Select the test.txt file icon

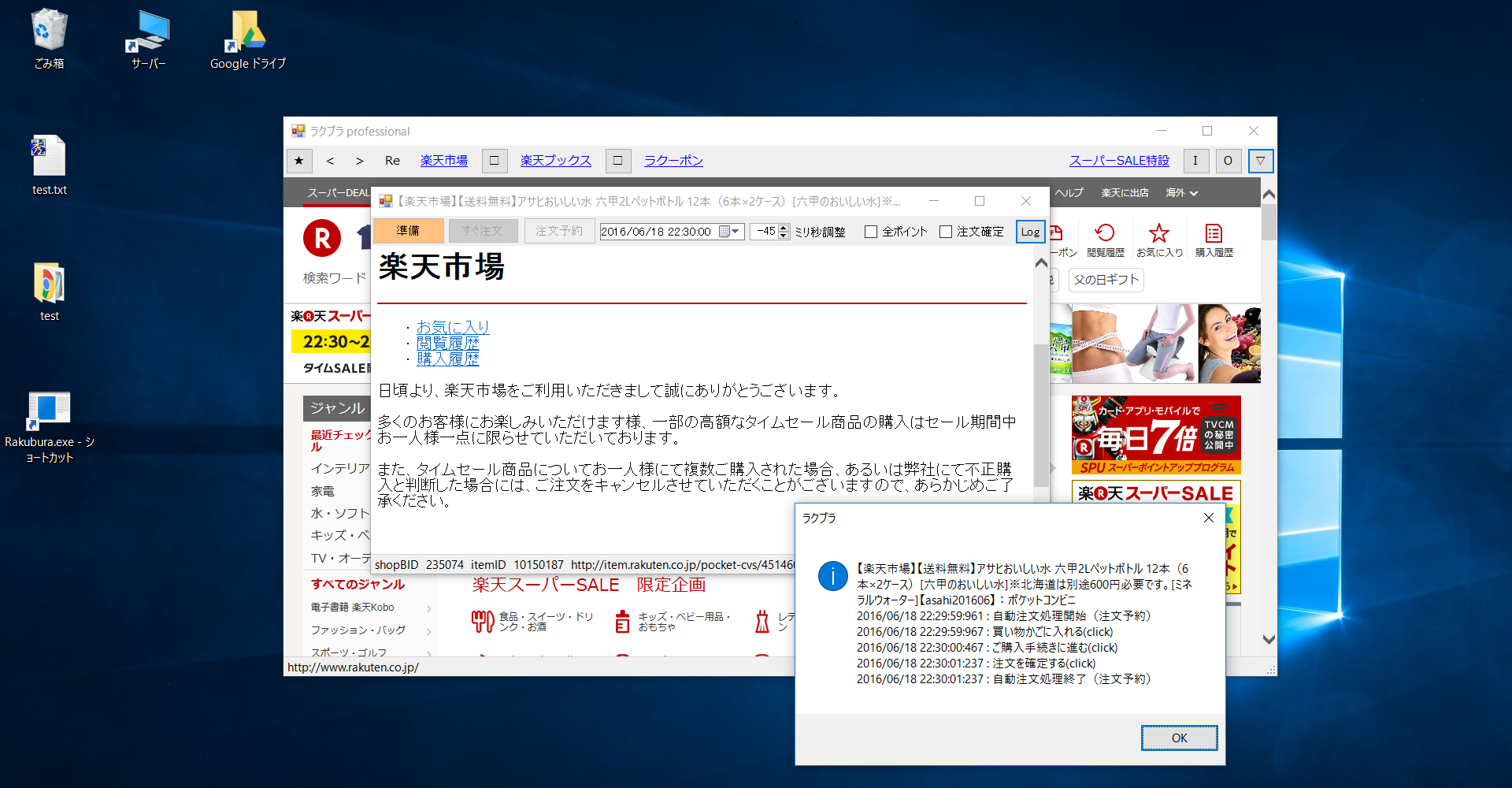point(49,165)
